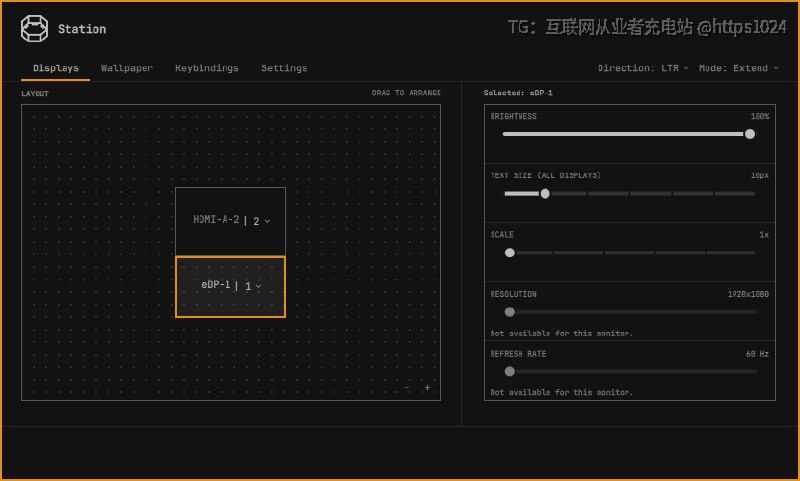Viewport: 800px width, 481px height.
Task: Click the 'Selected: eDP-1' label
Action: 518,93
